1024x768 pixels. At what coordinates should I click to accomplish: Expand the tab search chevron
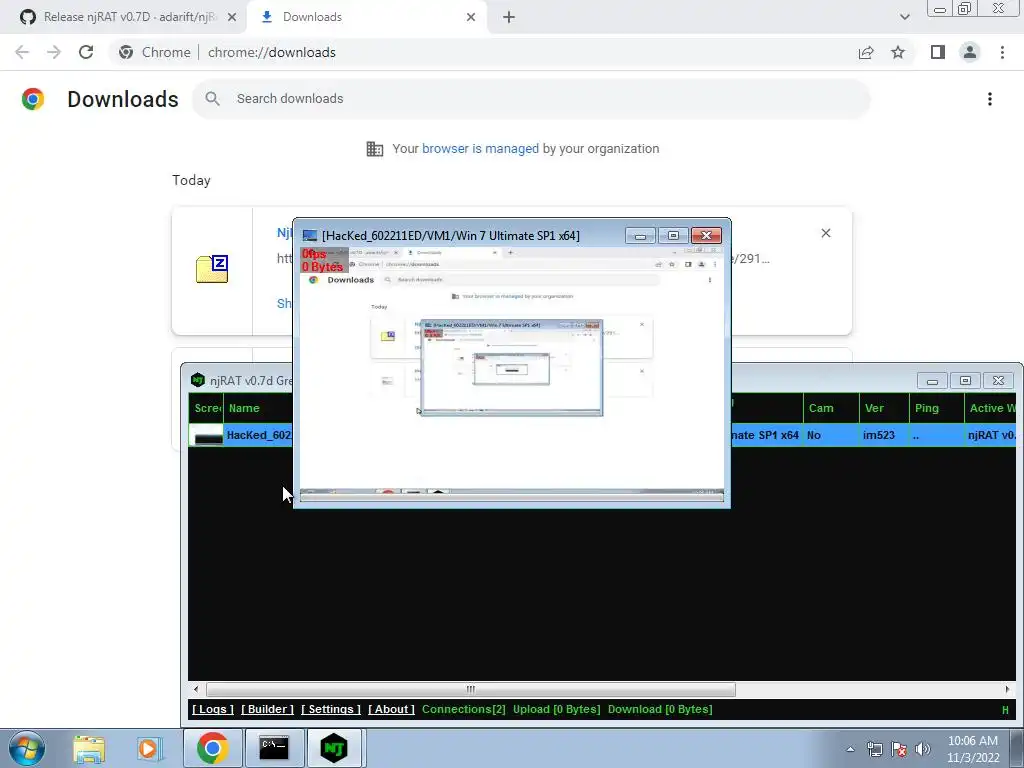point(904,17)
